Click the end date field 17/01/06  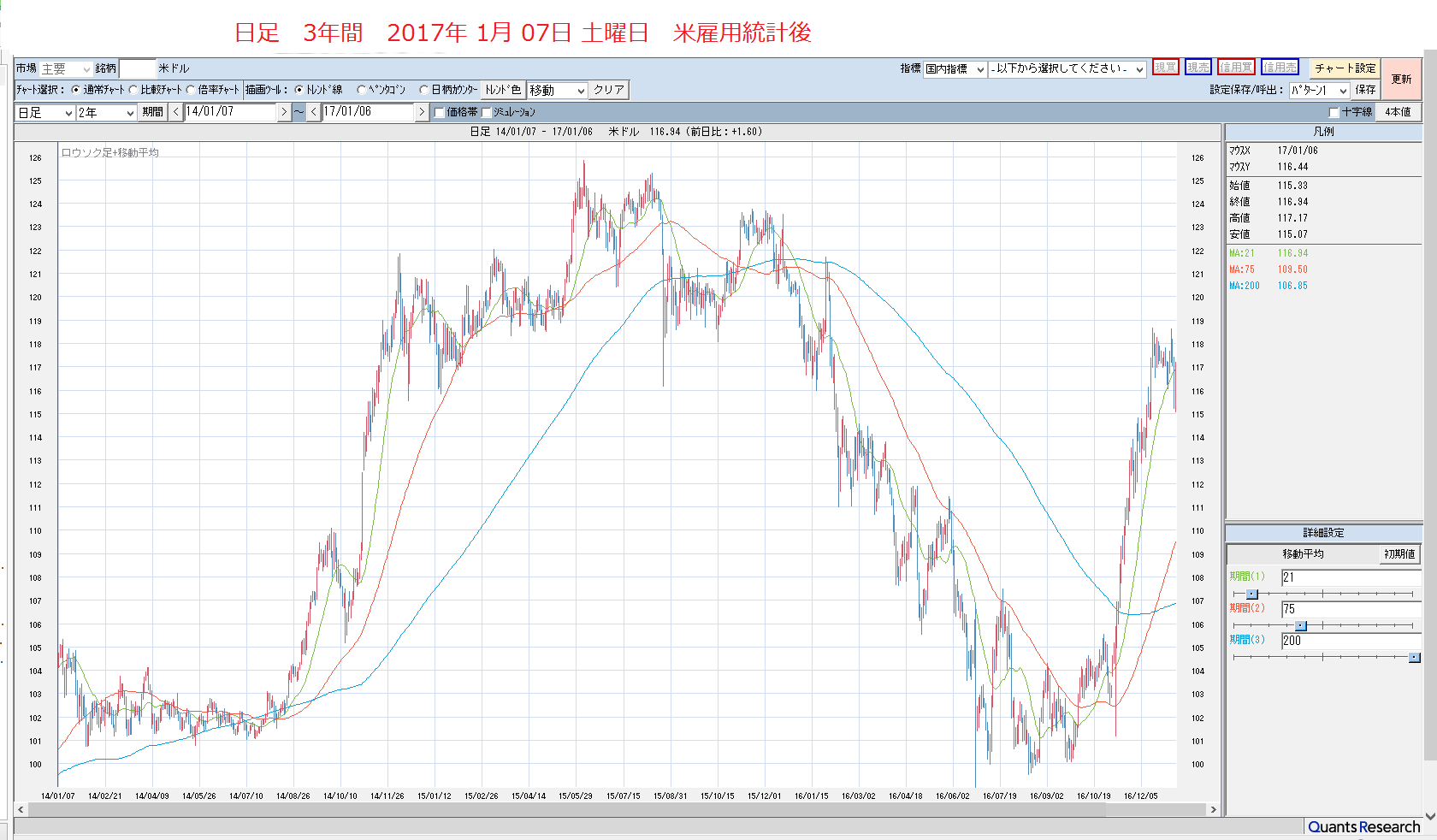point(368,112)
